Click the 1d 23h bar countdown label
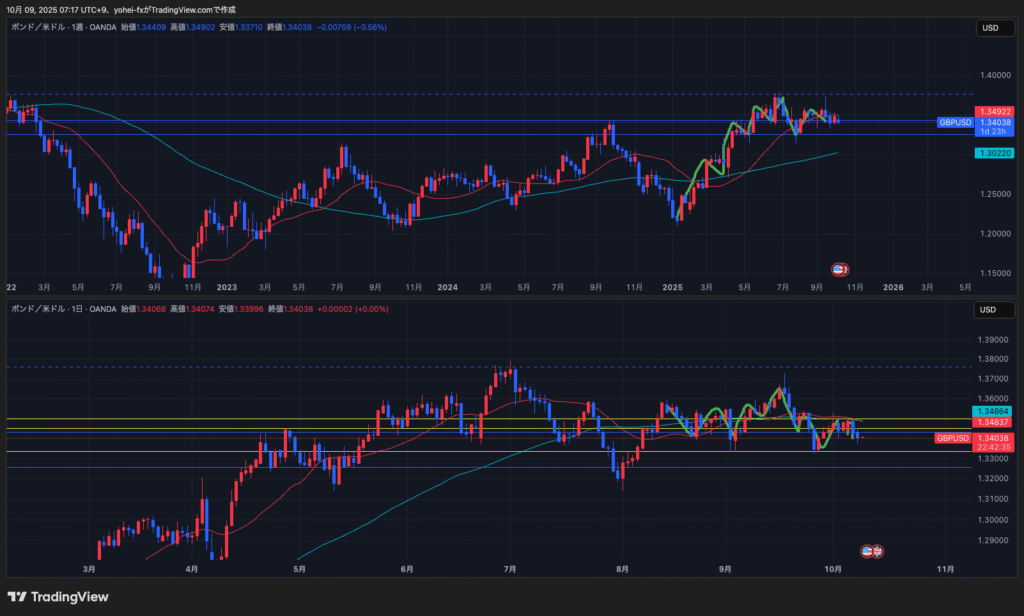 pos(996,131)
